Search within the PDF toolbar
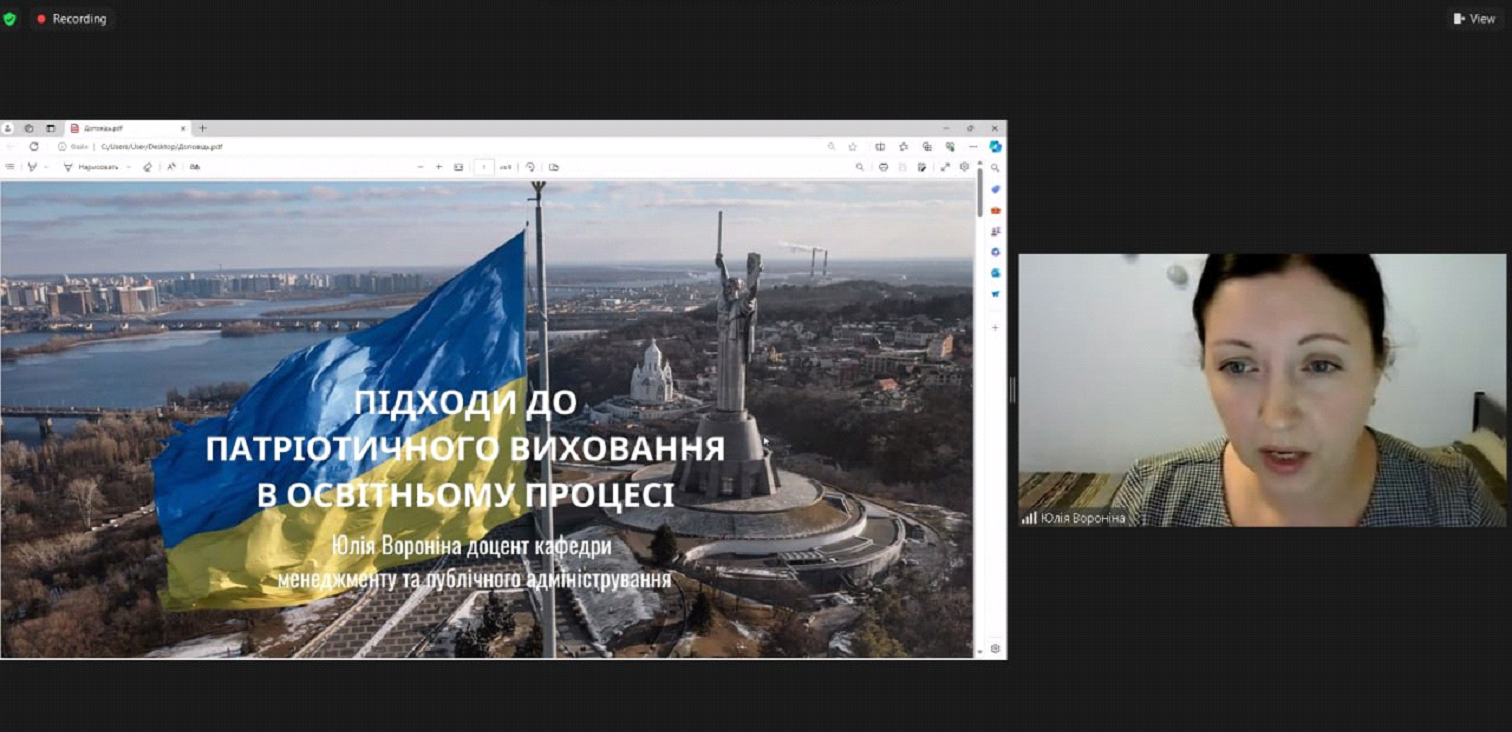 click(860, 167)
